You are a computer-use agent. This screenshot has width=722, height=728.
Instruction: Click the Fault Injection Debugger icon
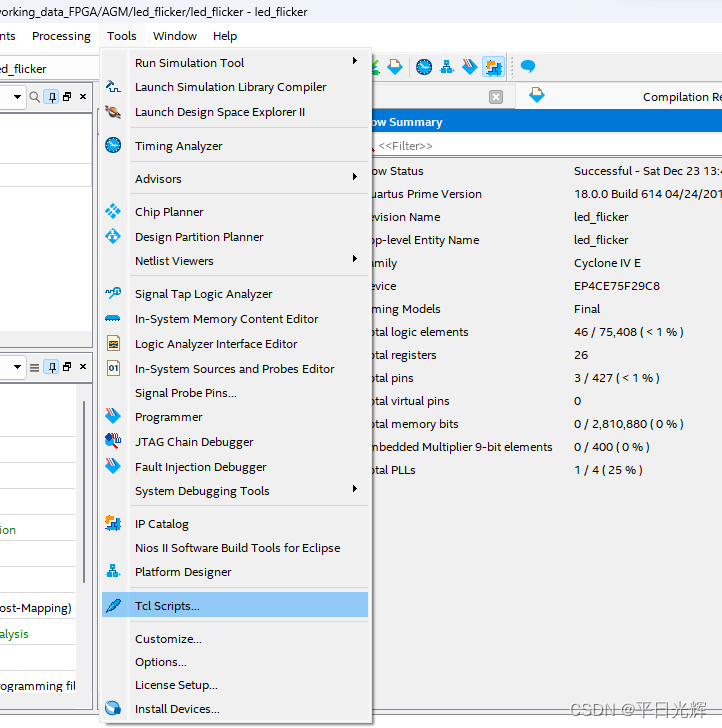113,466
